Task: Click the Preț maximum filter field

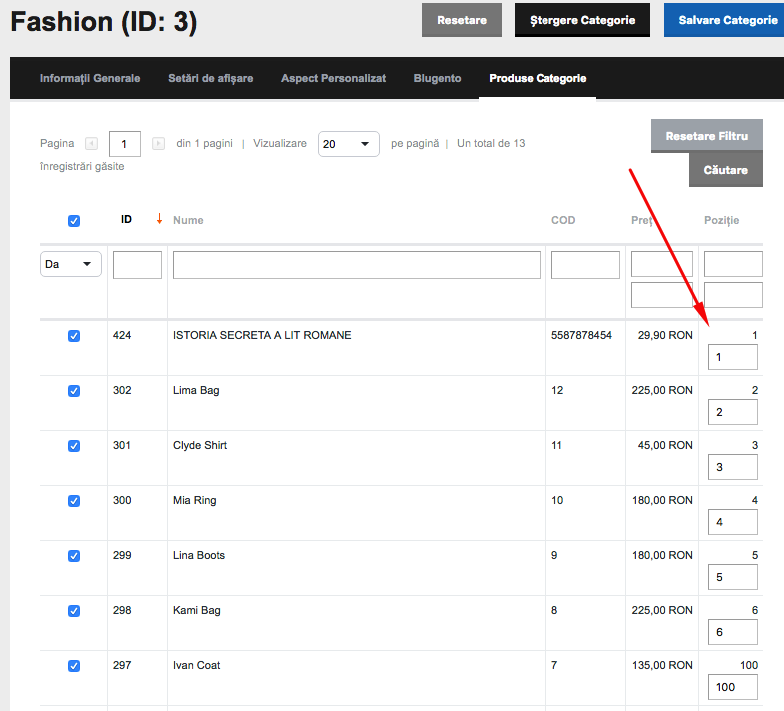Action: click(x=662, y=295)
